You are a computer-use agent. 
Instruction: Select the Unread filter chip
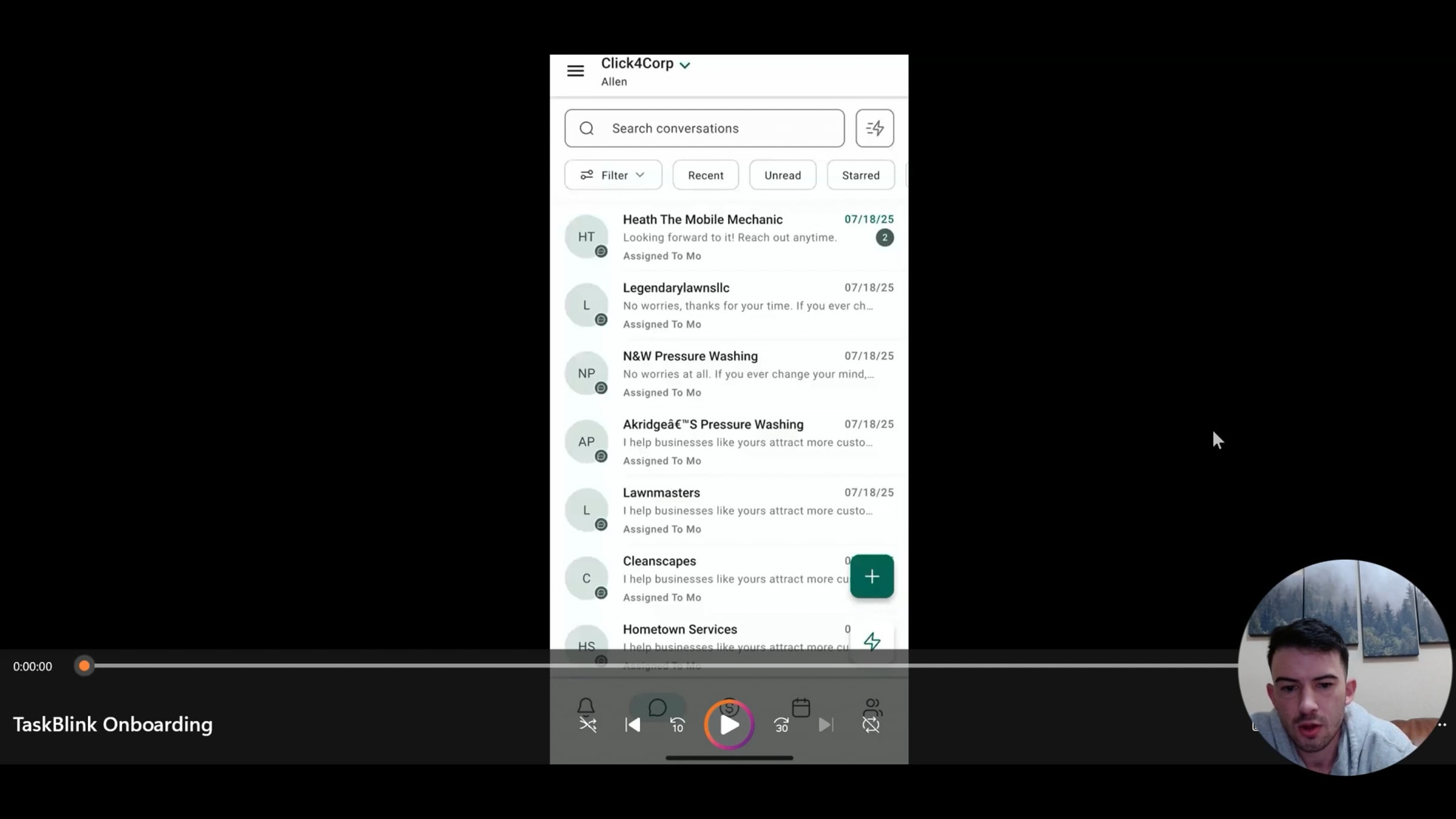click(x=783, y=175)
